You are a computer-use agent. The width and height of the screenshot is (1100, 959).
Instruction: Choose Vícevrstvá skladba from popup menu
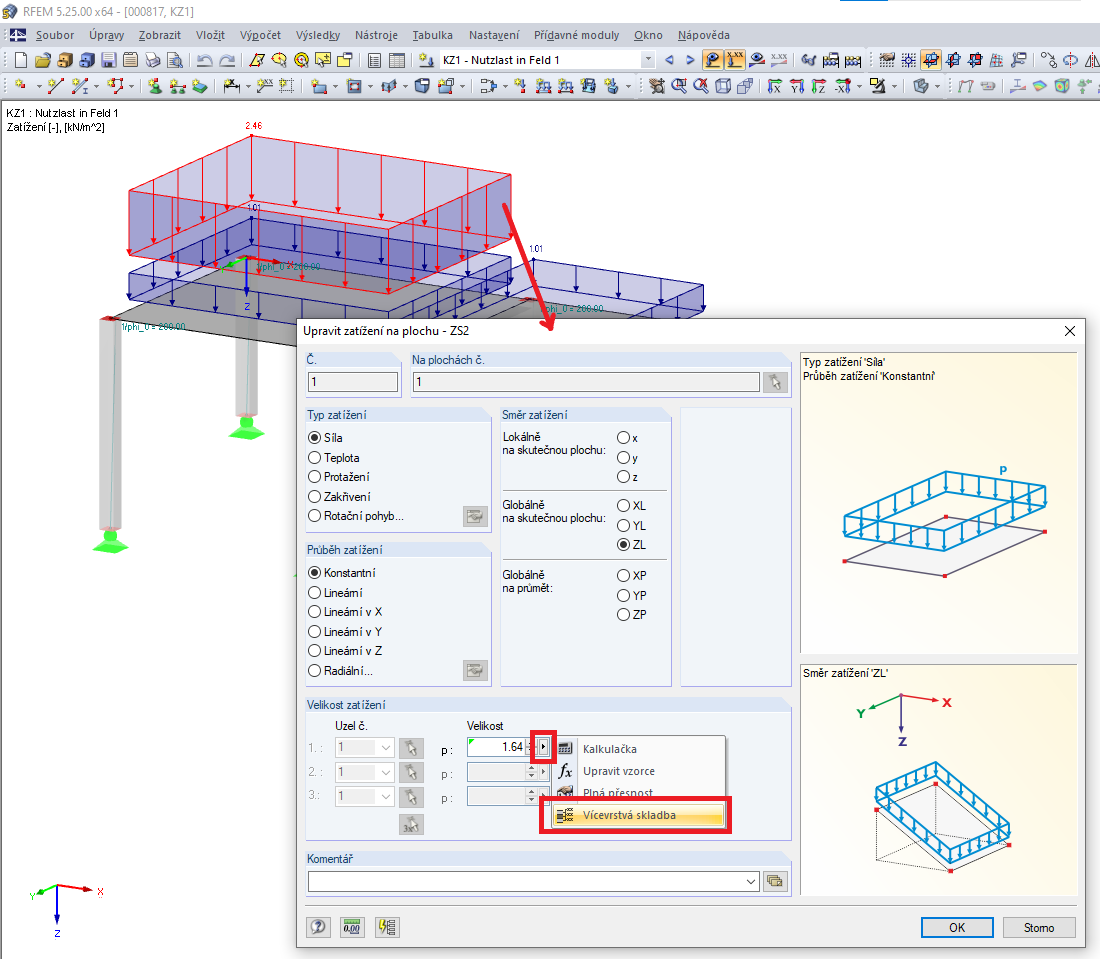(638, 815)
